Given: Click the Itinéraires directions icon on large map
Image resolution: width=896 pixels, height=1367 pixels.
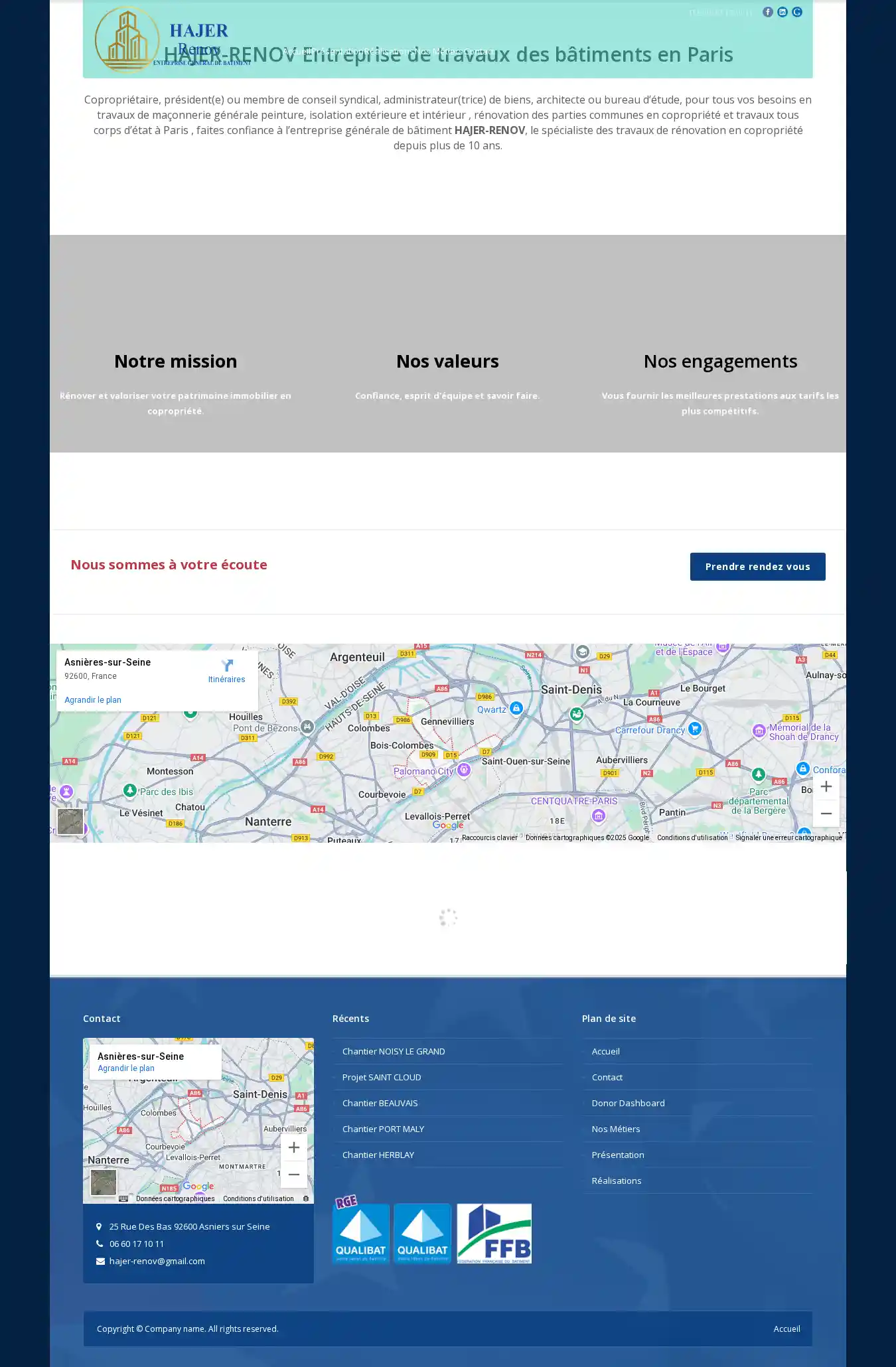Looking at the screenshot, I should 227,666.
